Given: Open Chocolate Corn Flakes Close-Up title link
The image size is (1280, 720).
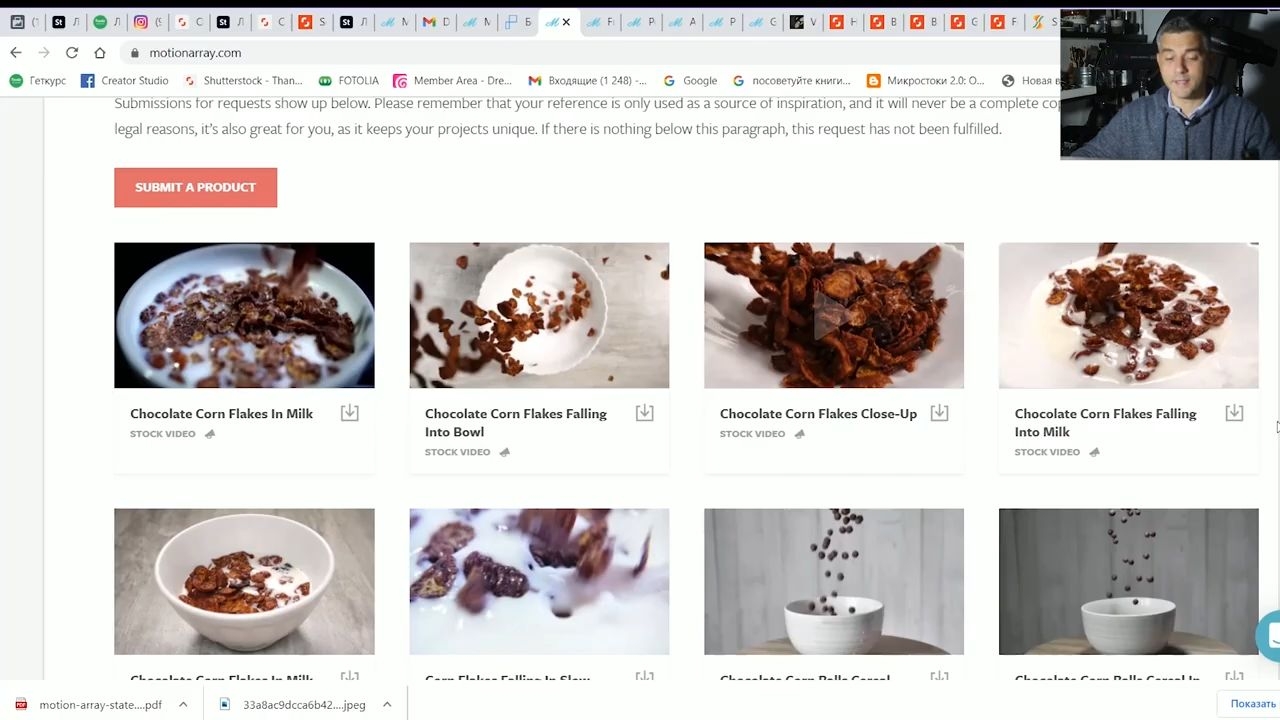Looking at the screenshot, I should click(818, 413).
